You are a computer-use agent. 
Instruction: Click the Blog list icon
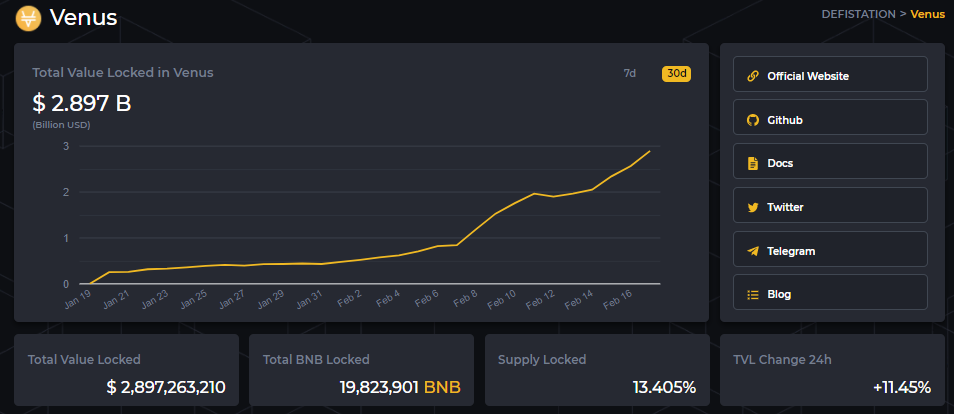tap(753, 295)
